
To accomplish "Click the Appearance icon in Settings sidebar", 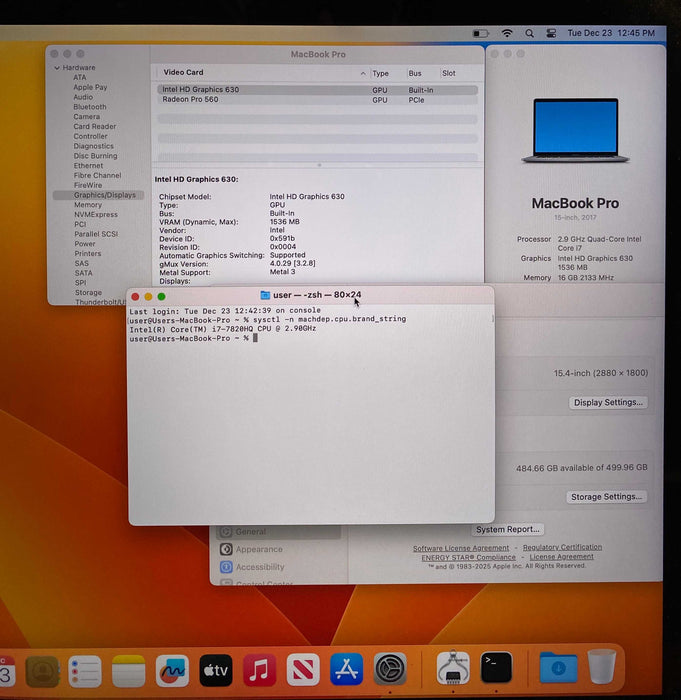I will click(226, 549).
